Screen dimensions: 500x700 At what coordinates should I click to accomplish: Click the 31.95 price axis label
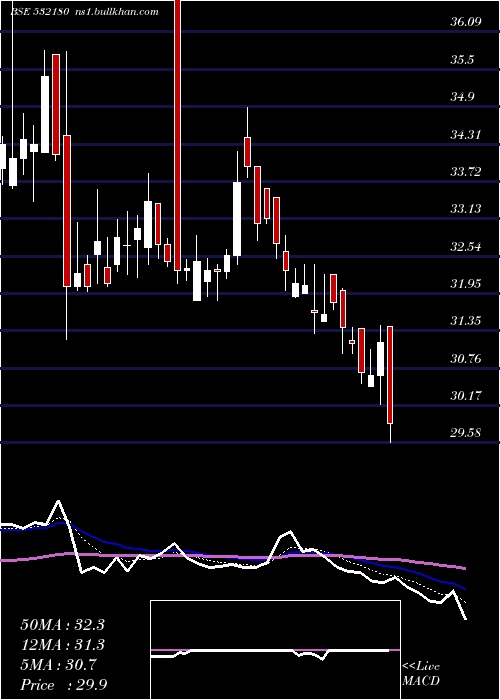click(466, 283)
